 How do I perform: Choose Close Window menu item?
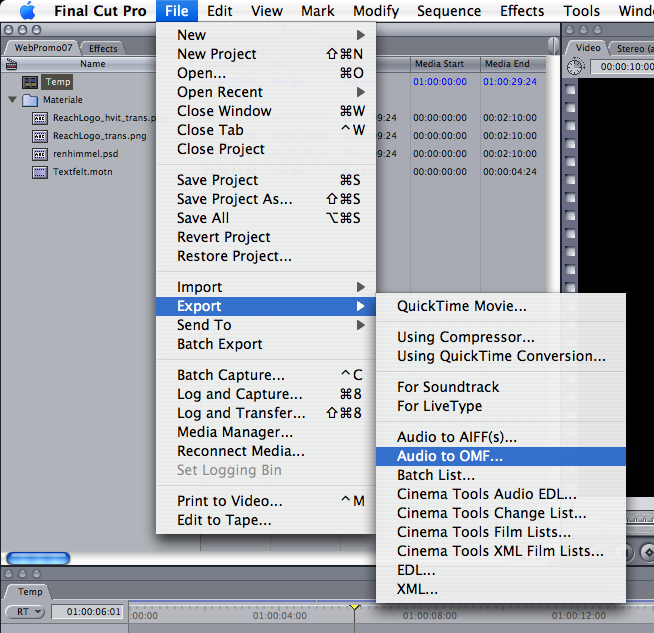[x=266, y=111]
